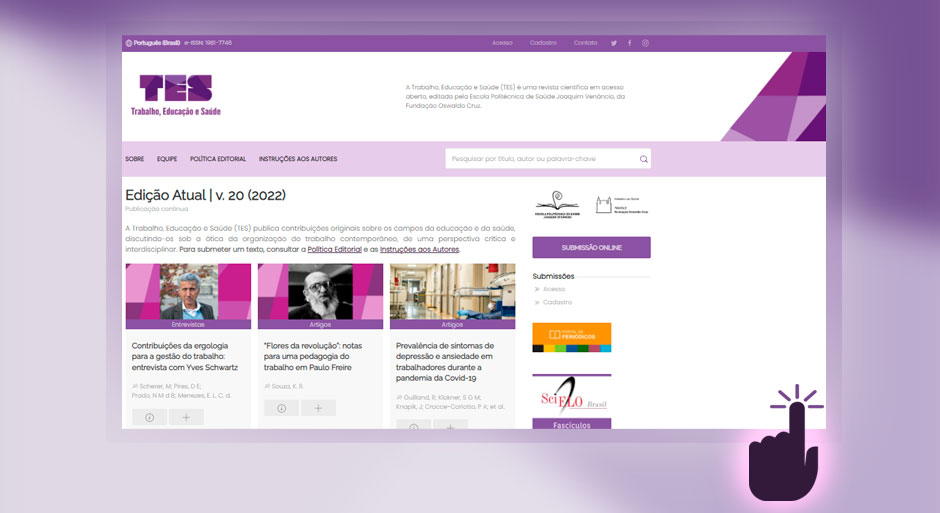The height and width of the screenshot is (513, 940).
Task: Click the SUBMISSÃO ONLINE button
Action: pos(592,248)
